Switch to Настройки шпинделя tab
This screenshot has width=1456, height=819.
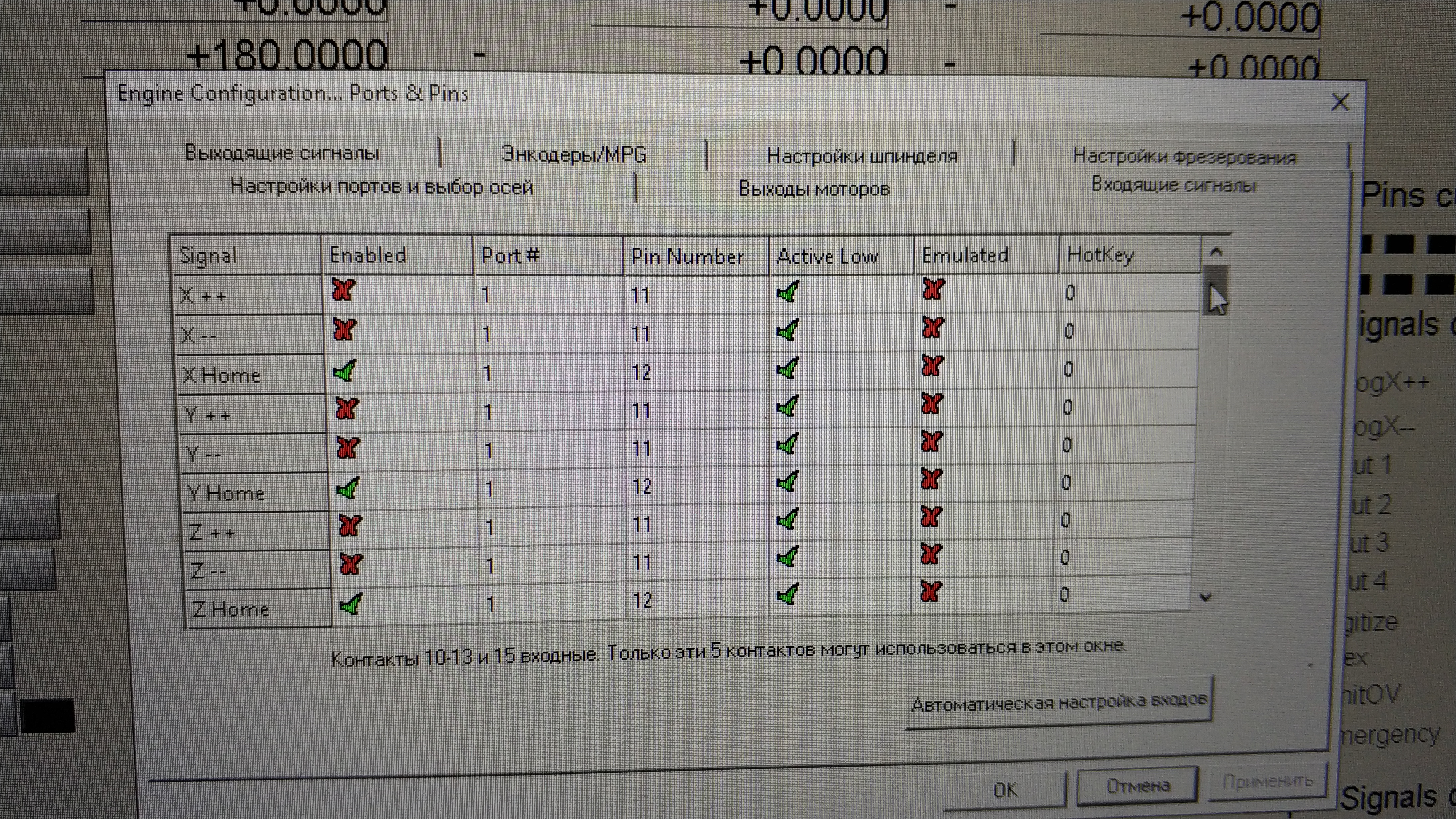862,156
